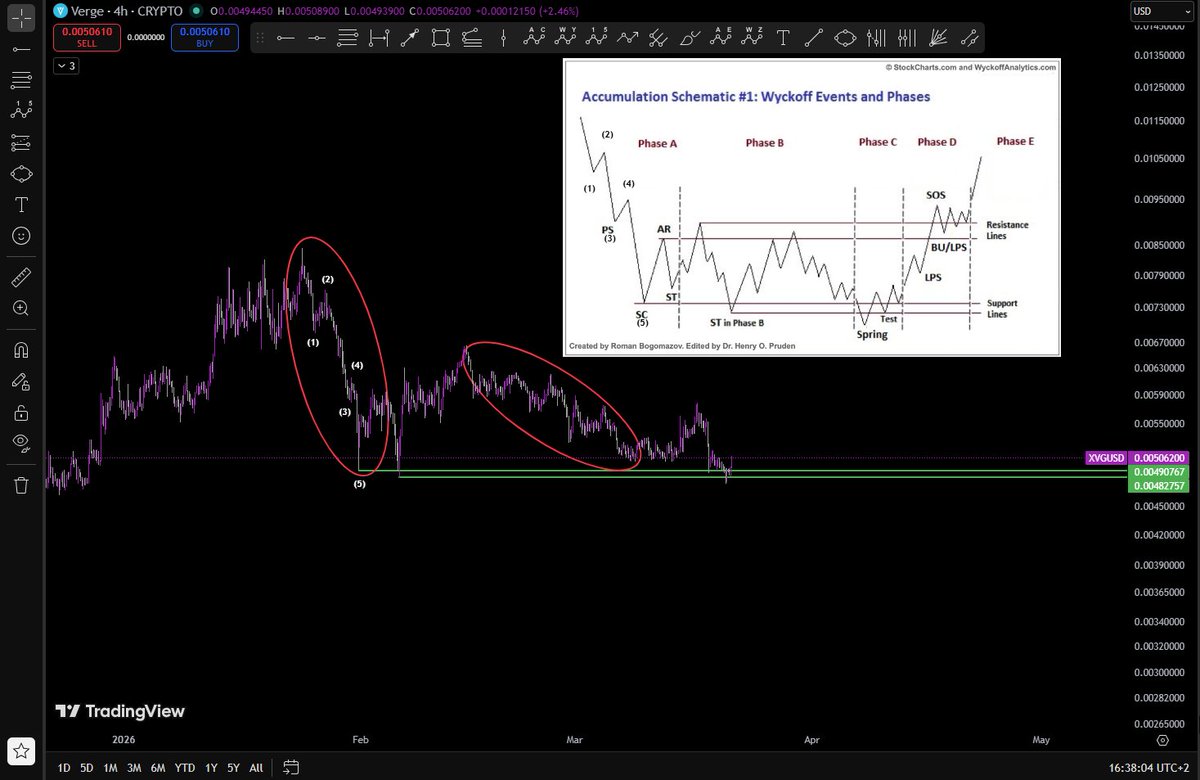Choose the W-Z Elliott triple combo tool
This screenshot has width=1200, height=780.
click(x=752, y=38)
